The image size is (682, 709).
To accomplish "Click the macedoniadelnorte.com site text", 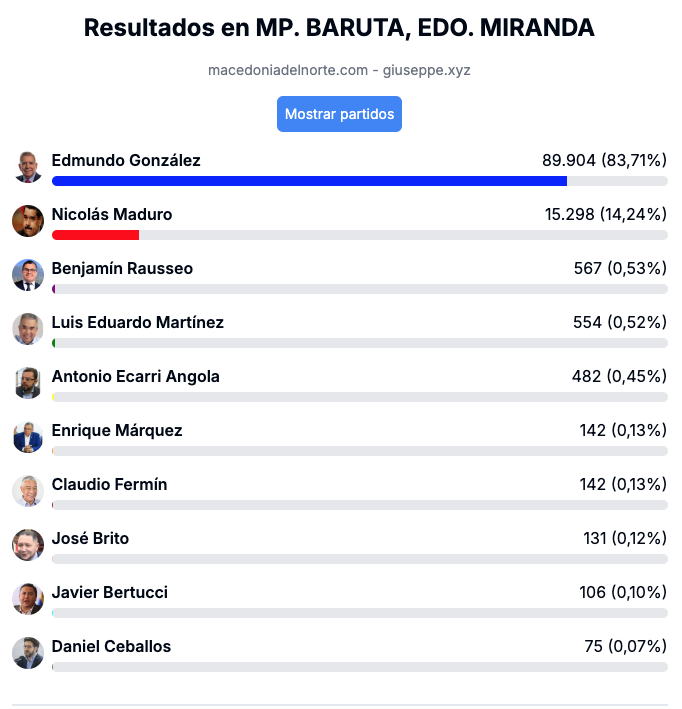I will pyautogui.click(x=288, y=70).
